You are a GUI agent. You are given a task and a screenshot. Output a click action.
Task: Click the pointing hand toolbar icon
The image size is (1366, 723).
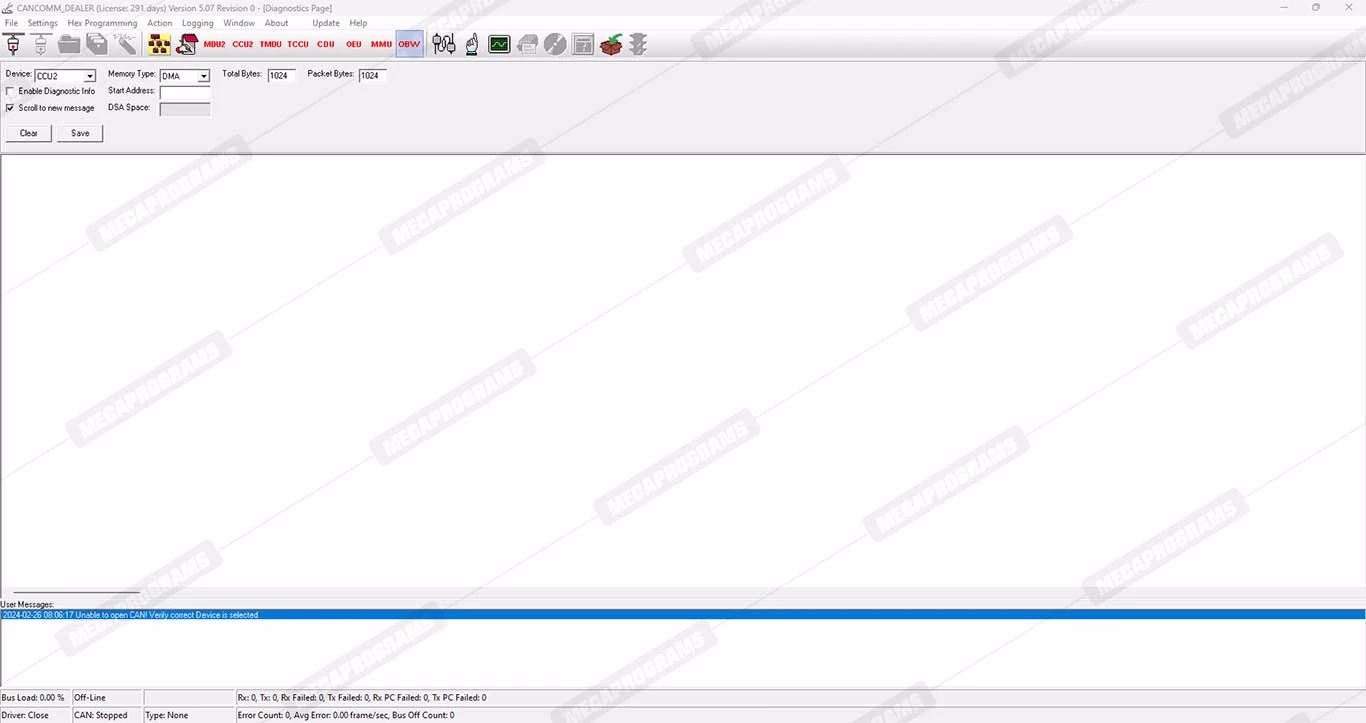(471, 44)
